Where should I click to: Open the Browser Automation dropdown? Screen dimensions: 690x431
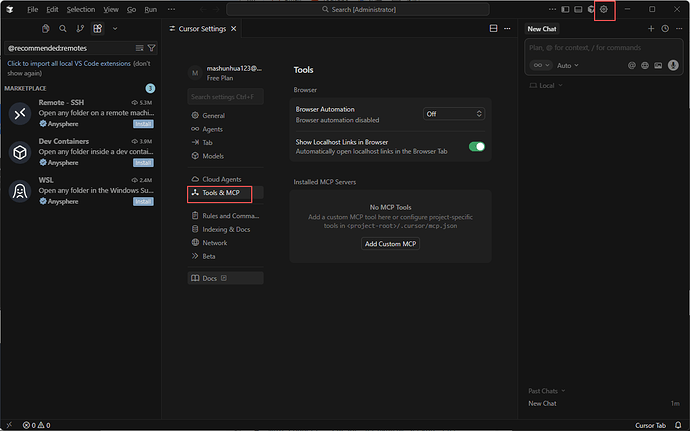pyautogui.click(x=454, y=114)
